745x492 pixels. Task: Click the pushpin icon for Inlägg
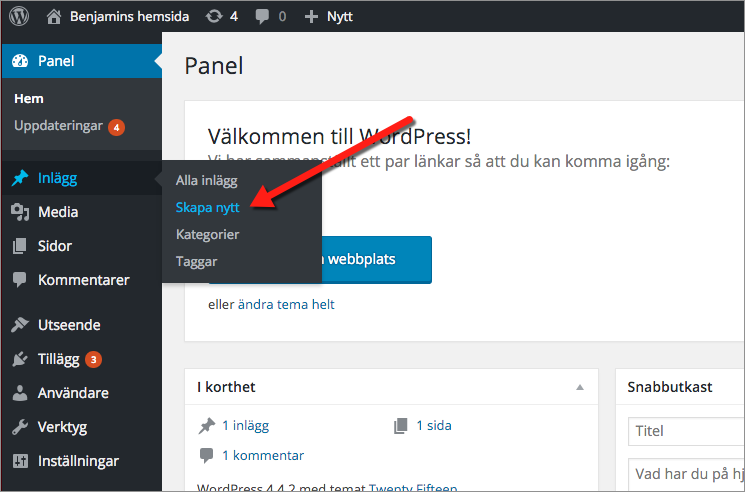point(20,178)
